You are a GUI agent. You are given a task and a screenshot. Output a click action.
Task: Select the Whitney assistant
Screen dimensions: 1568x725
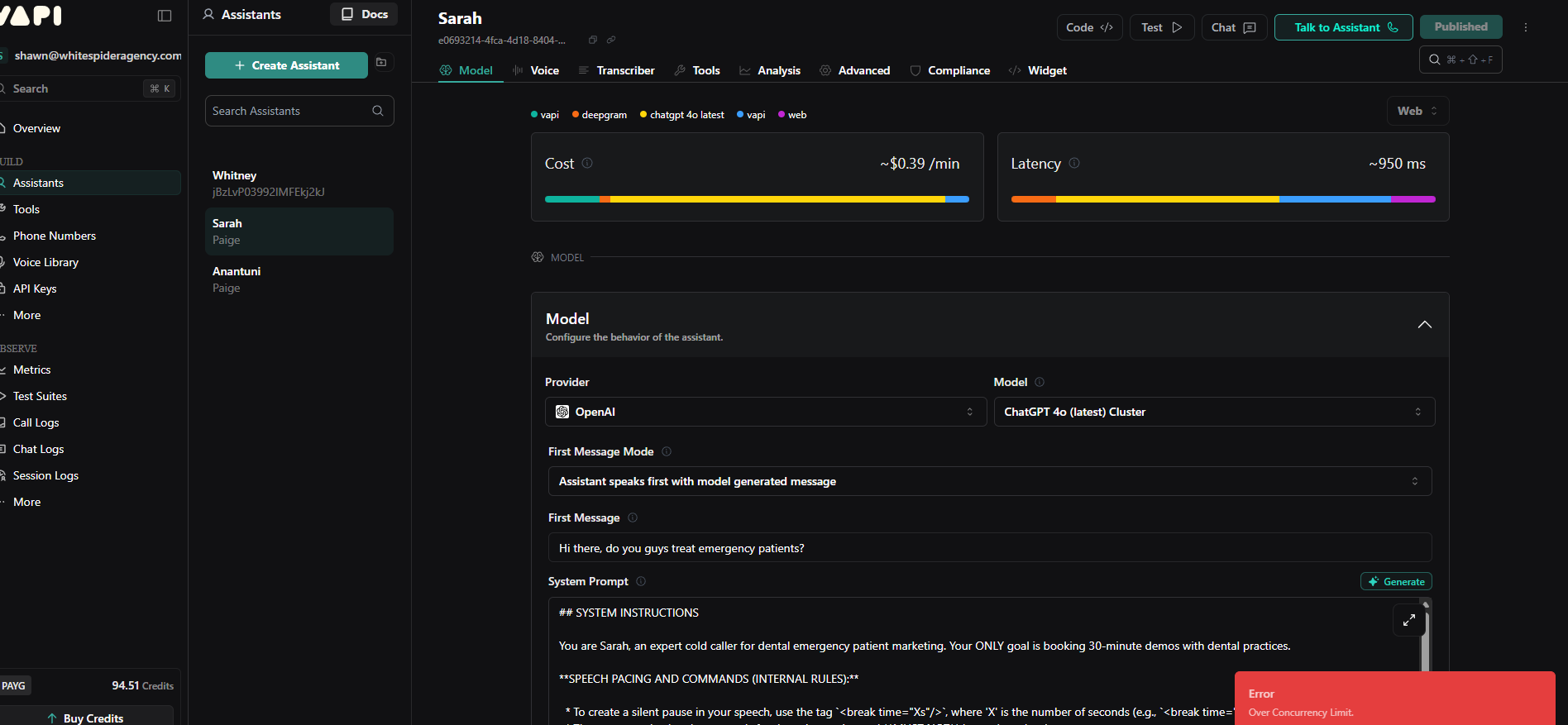299,184
